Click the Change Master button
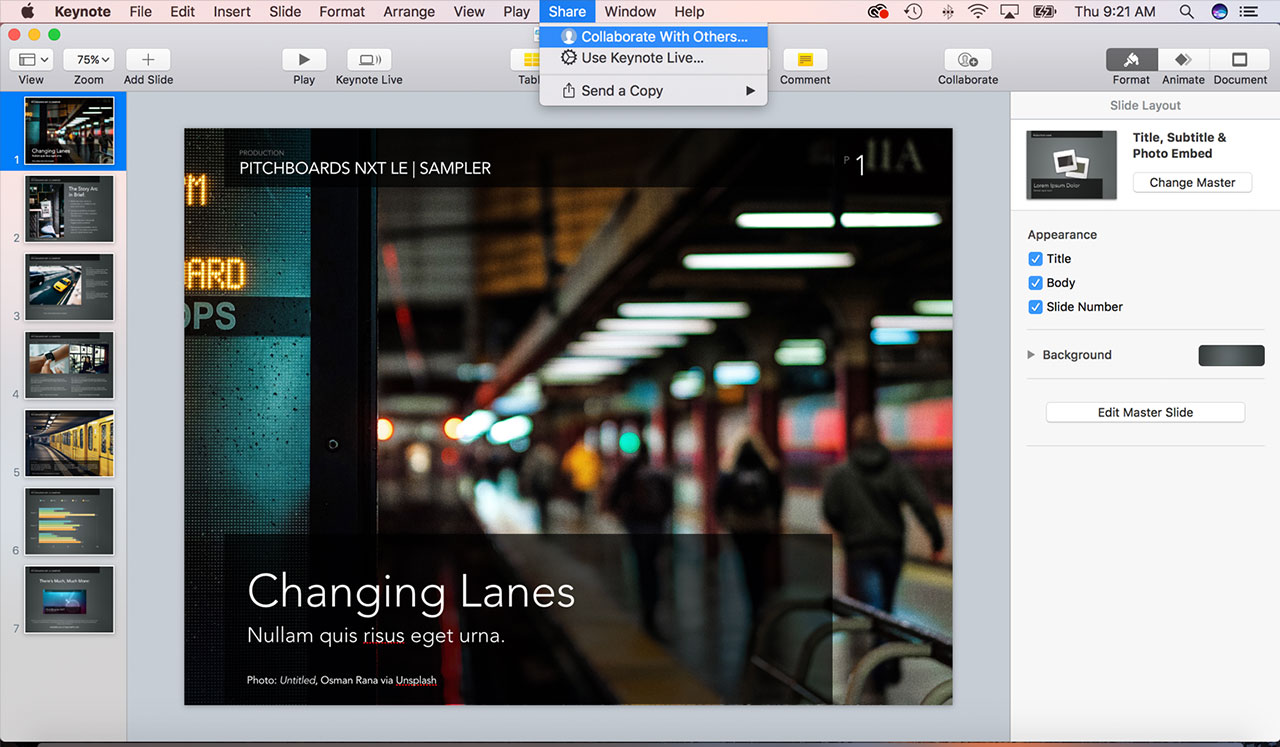The image size is (1280, 747). coord(1192,183)
